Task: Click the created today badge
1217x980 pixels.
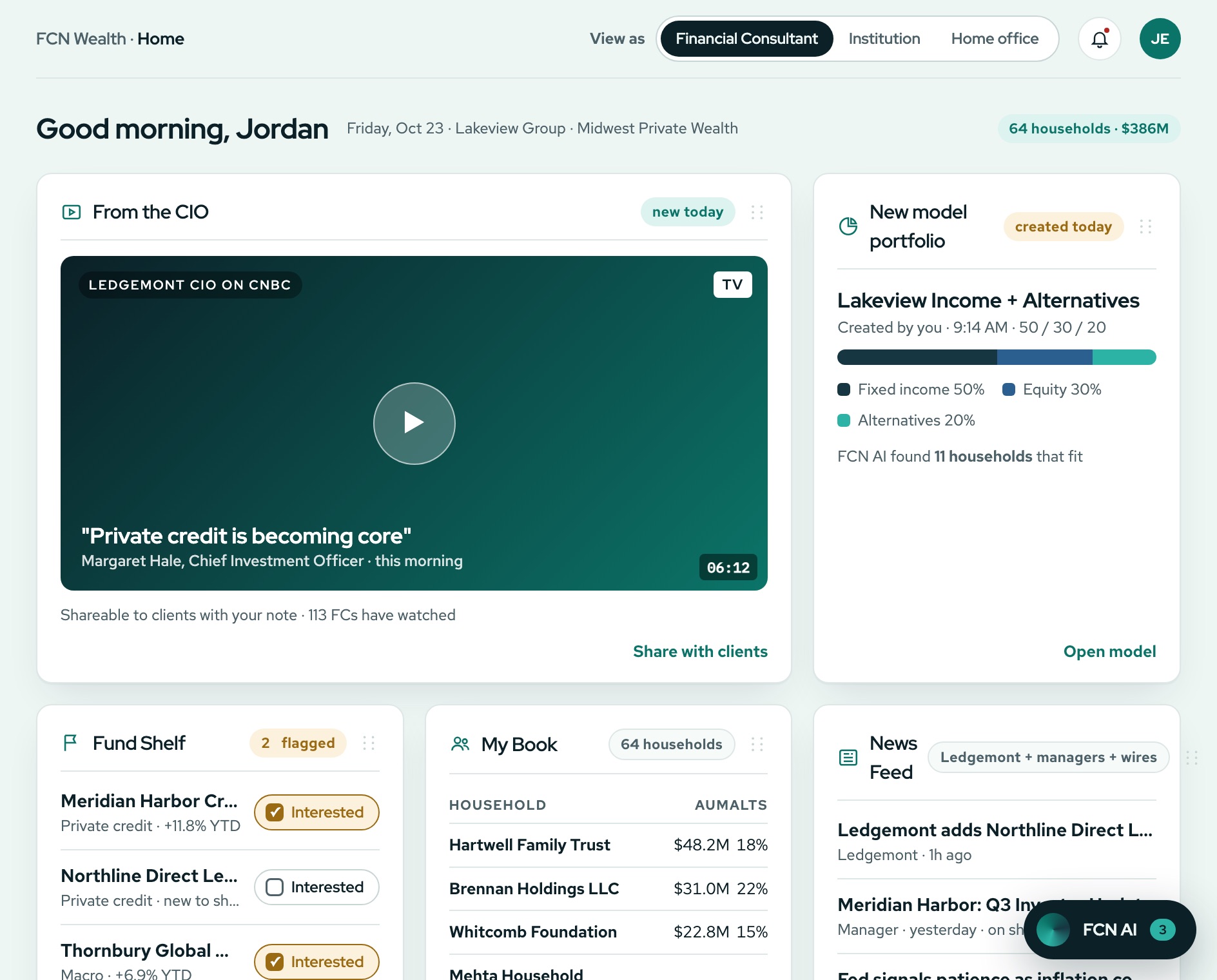Action: click(1063, 226)
